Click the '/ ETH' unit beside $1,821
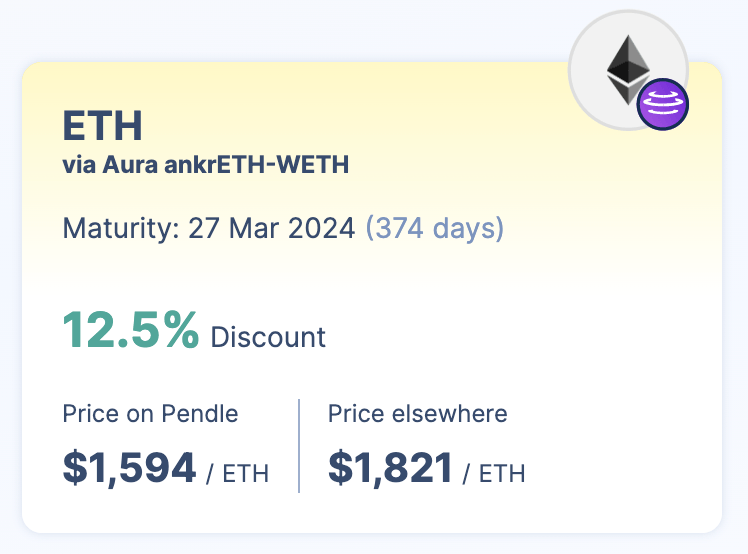Image resolution: width=748 pixels, height=554 pixels. tap(494, 474)
